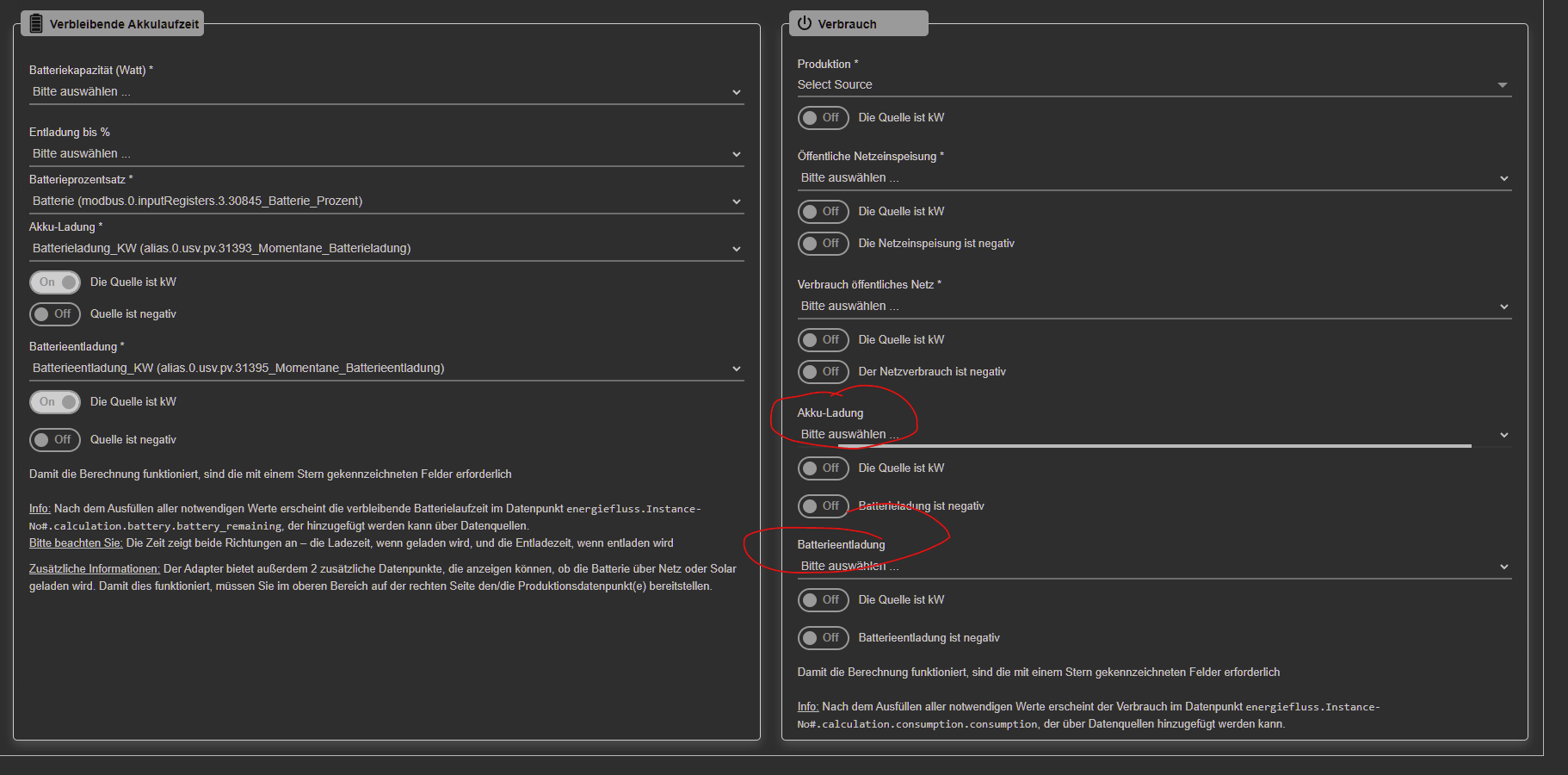The height and width of the screenshot is (775, 1568).
Task: Click the 'Entladung bis %' label
Action: [70, 133]
